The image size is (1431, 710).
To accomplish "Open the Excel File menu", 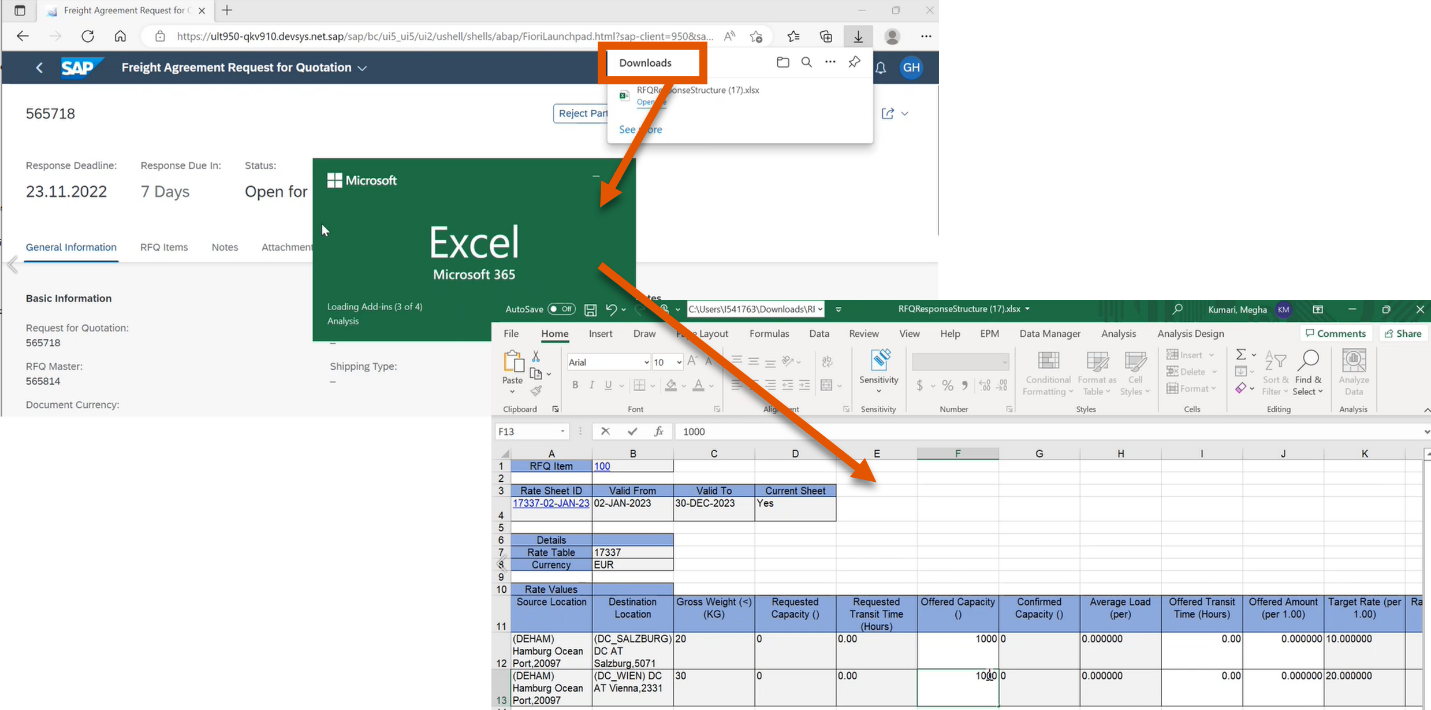I will coord(511,334).
